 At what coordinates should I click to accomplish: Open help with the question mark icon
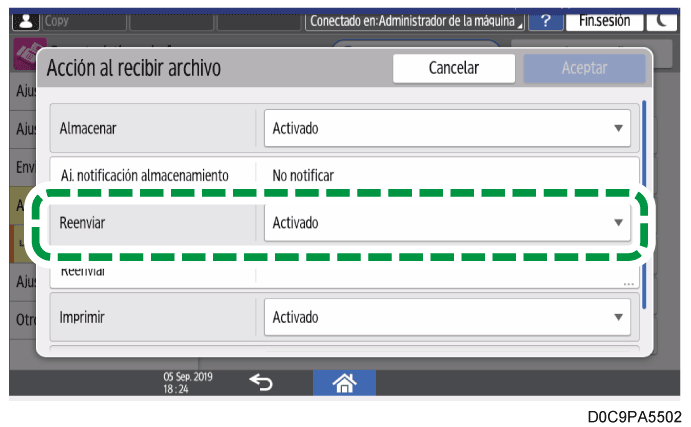pos(546,20)
